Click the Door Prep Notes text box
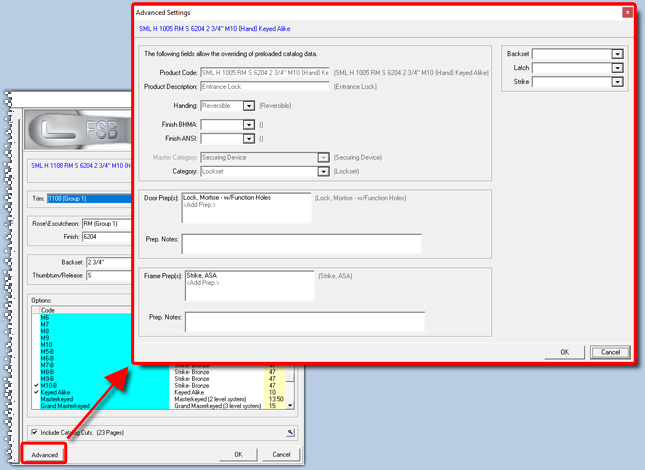 (x=301, y=243)
